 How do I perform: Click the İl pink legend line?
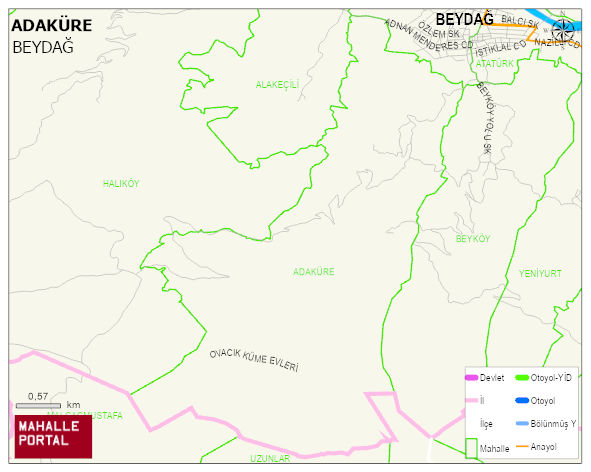(472, 400)
